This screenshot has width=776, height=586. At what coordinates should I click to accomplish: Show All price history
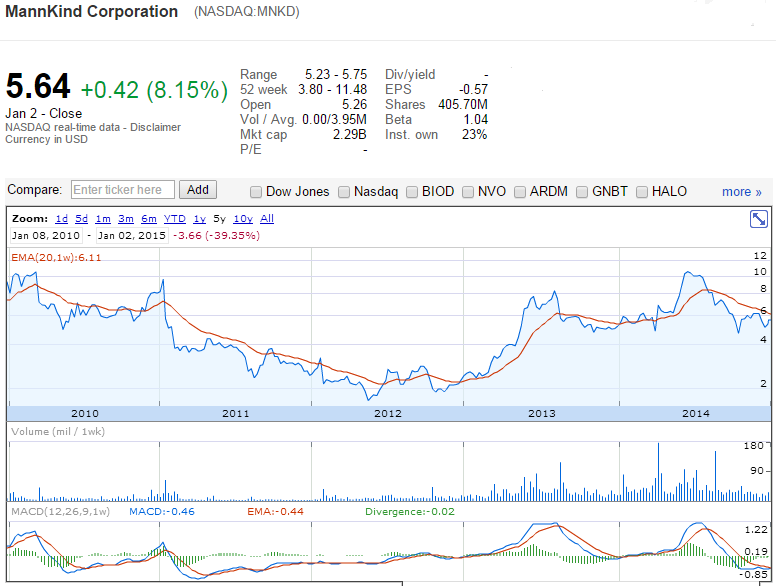click(x=267, y=219)
